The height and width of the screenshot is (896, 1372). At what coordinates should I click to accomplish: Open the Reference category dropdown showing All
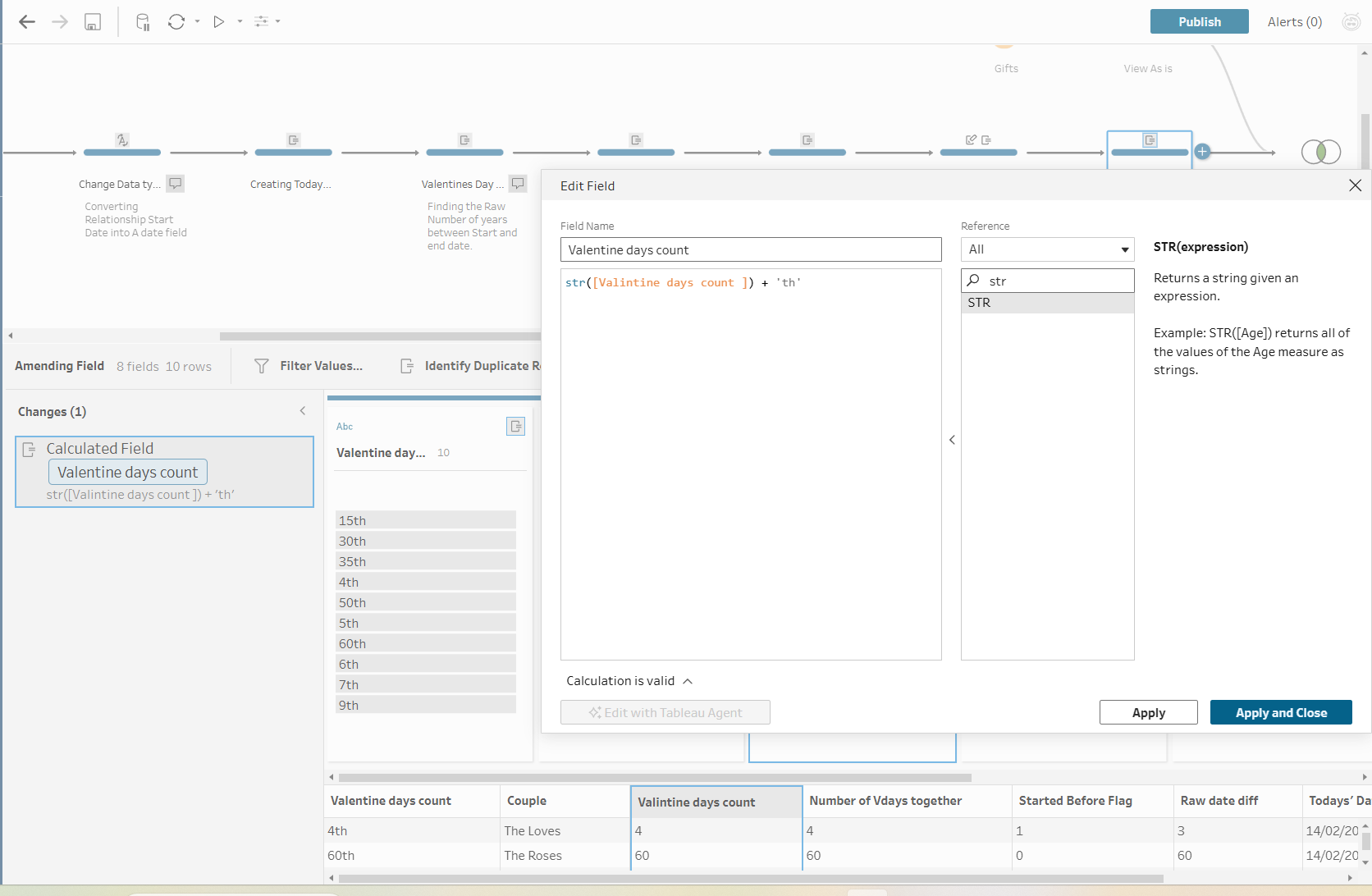1047,249
